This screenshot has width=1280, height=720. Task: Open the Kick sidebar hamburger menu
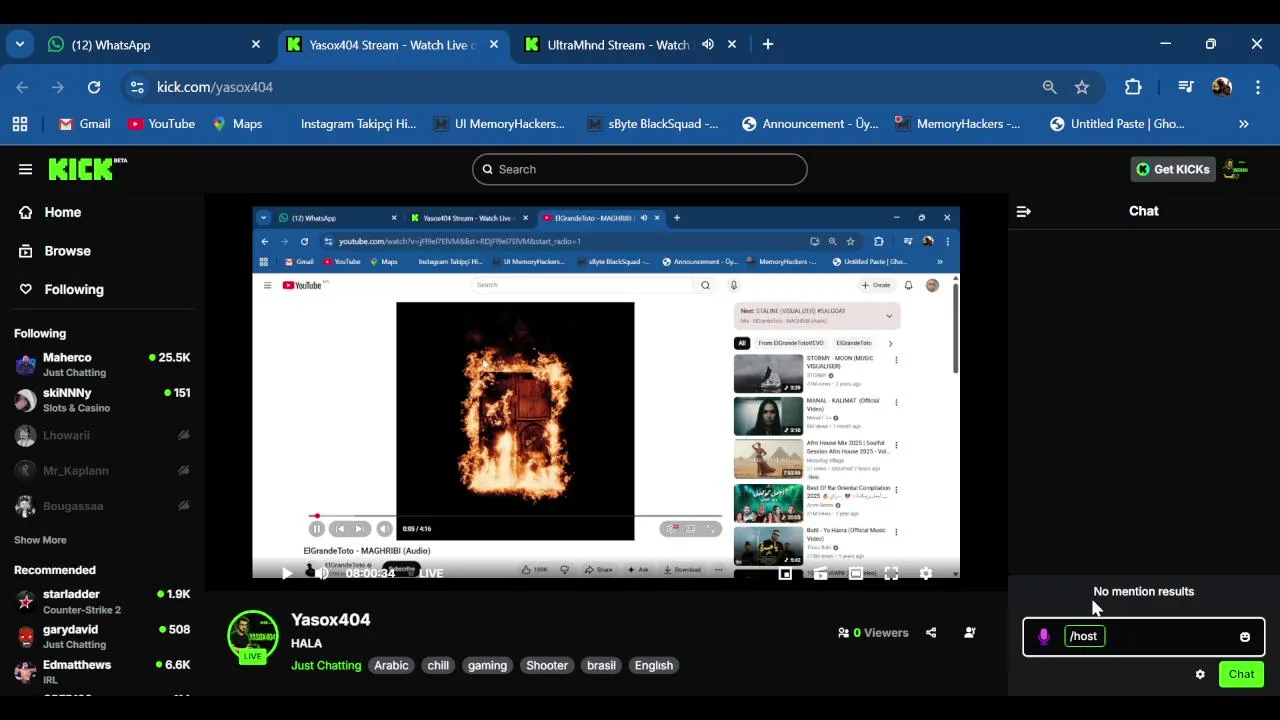tap(25, 169)
